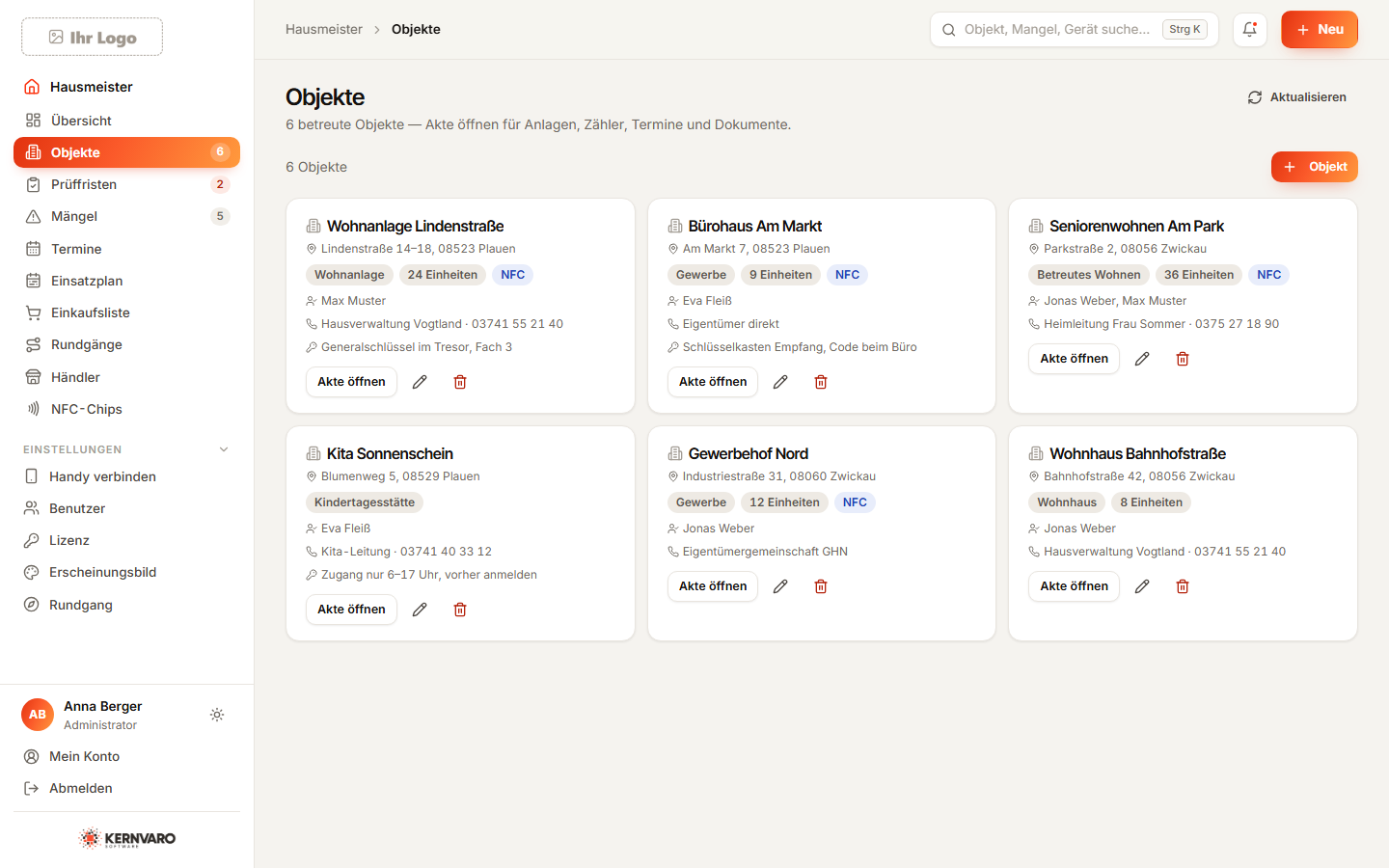The height and width of the screenshot is (868, 1389).
Task: Add a new Objekt button
Action: 1314,167
